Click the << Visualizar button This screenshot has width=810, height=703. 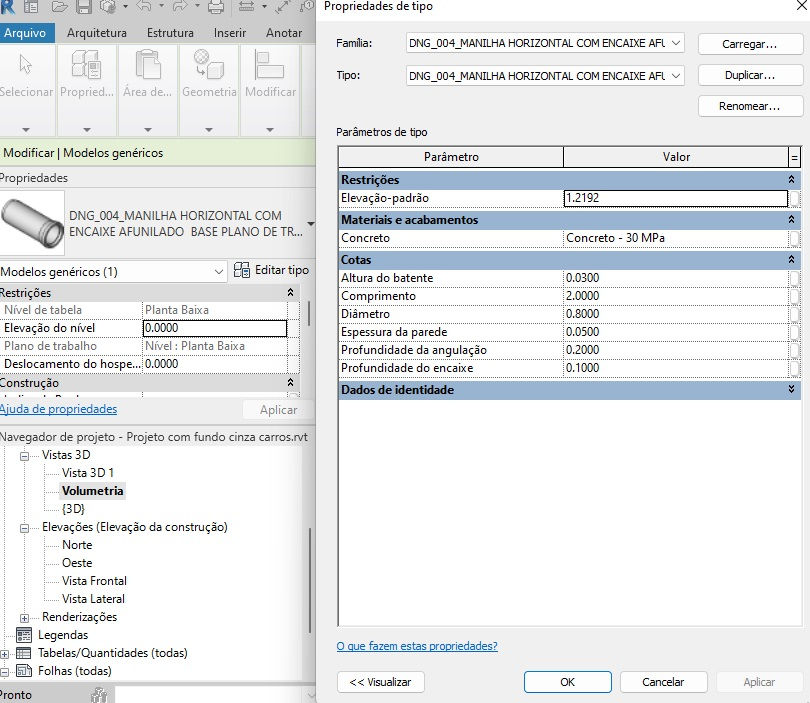pos(381,682)
